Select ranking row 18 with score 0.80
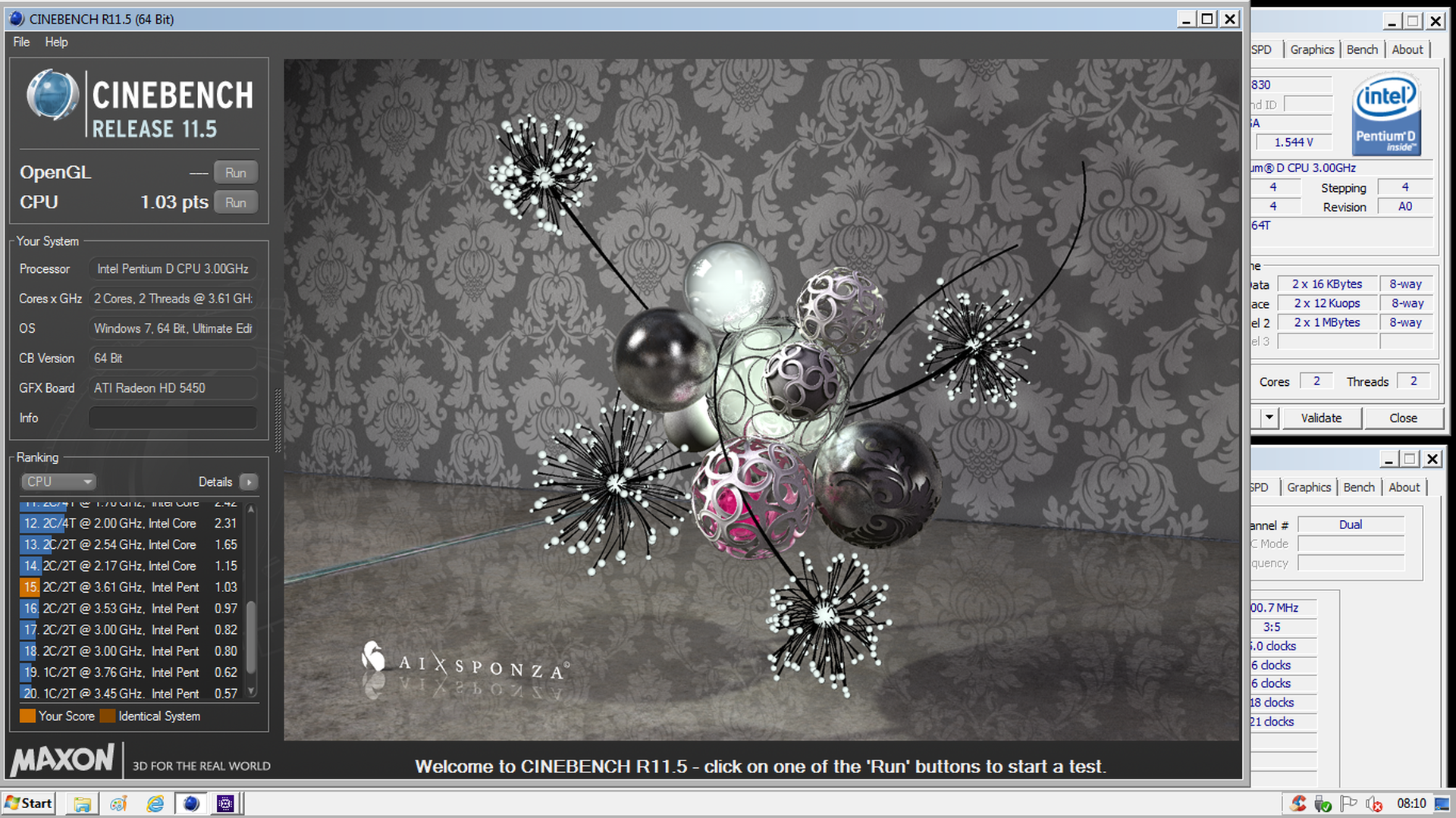Image resolution: width=1456 pixels, height=818 pixels. 130,650
